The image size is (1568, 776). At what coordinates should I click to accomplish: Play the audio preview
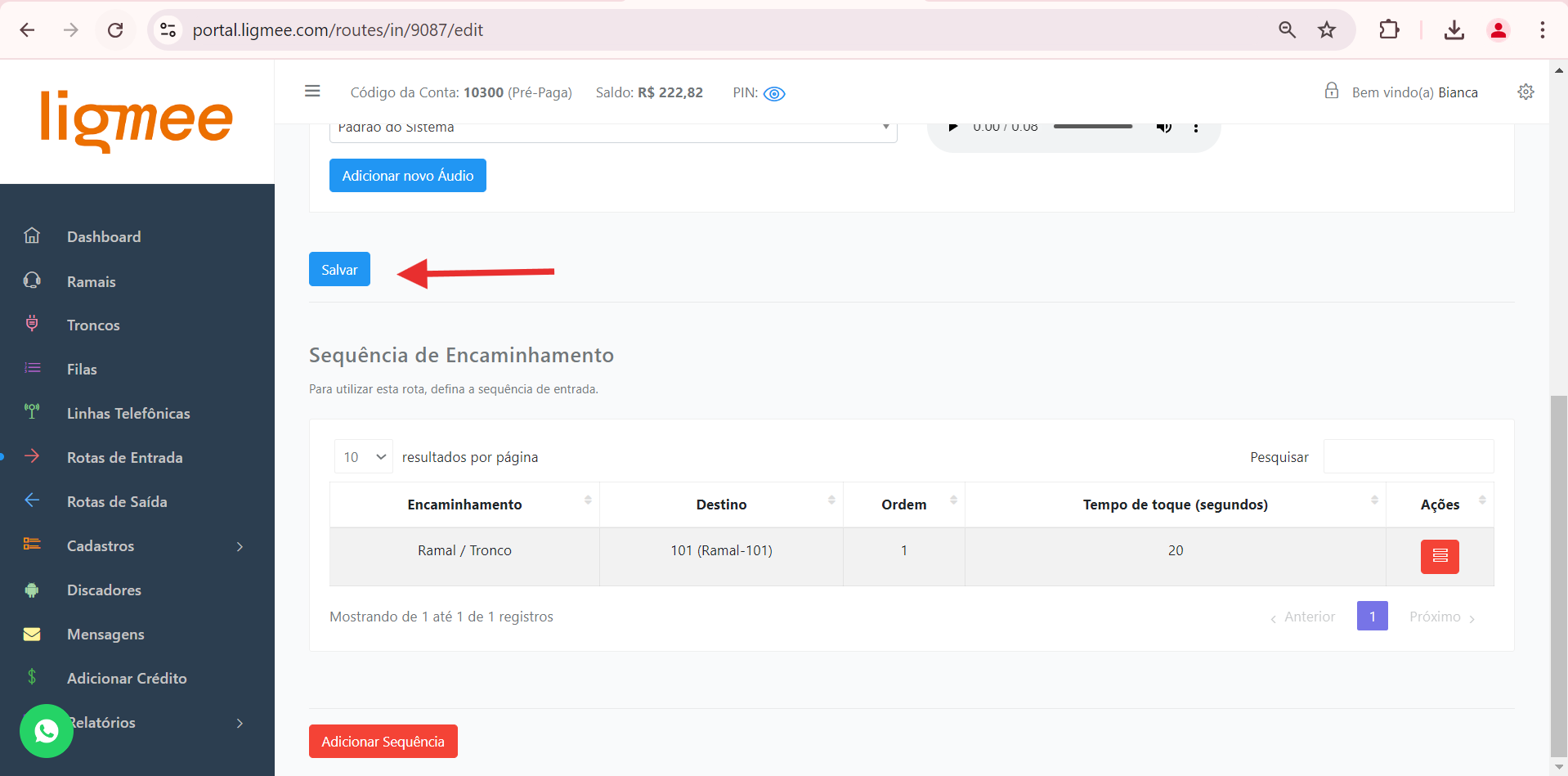pos(952,128)
